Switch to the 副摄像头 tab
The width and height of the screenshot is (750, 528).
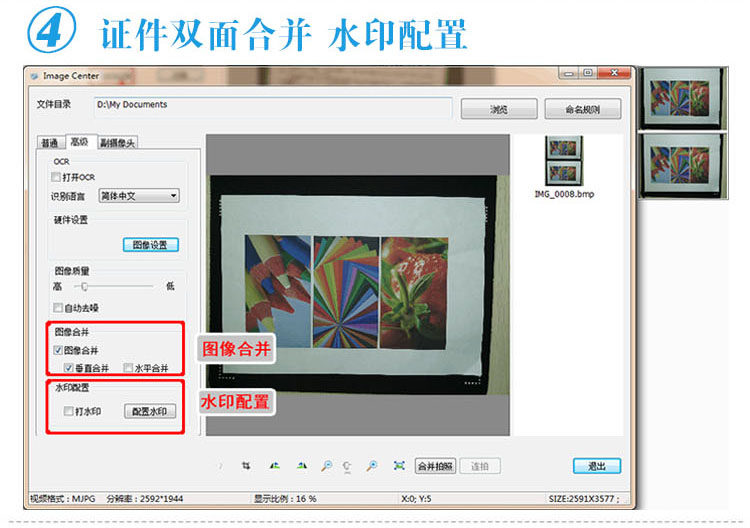pos(118,143)
